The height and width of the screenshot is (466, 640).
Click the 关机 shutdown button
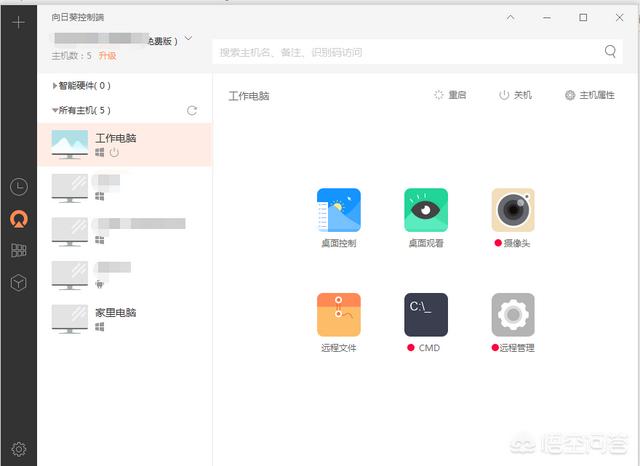[x=515, y=95]
